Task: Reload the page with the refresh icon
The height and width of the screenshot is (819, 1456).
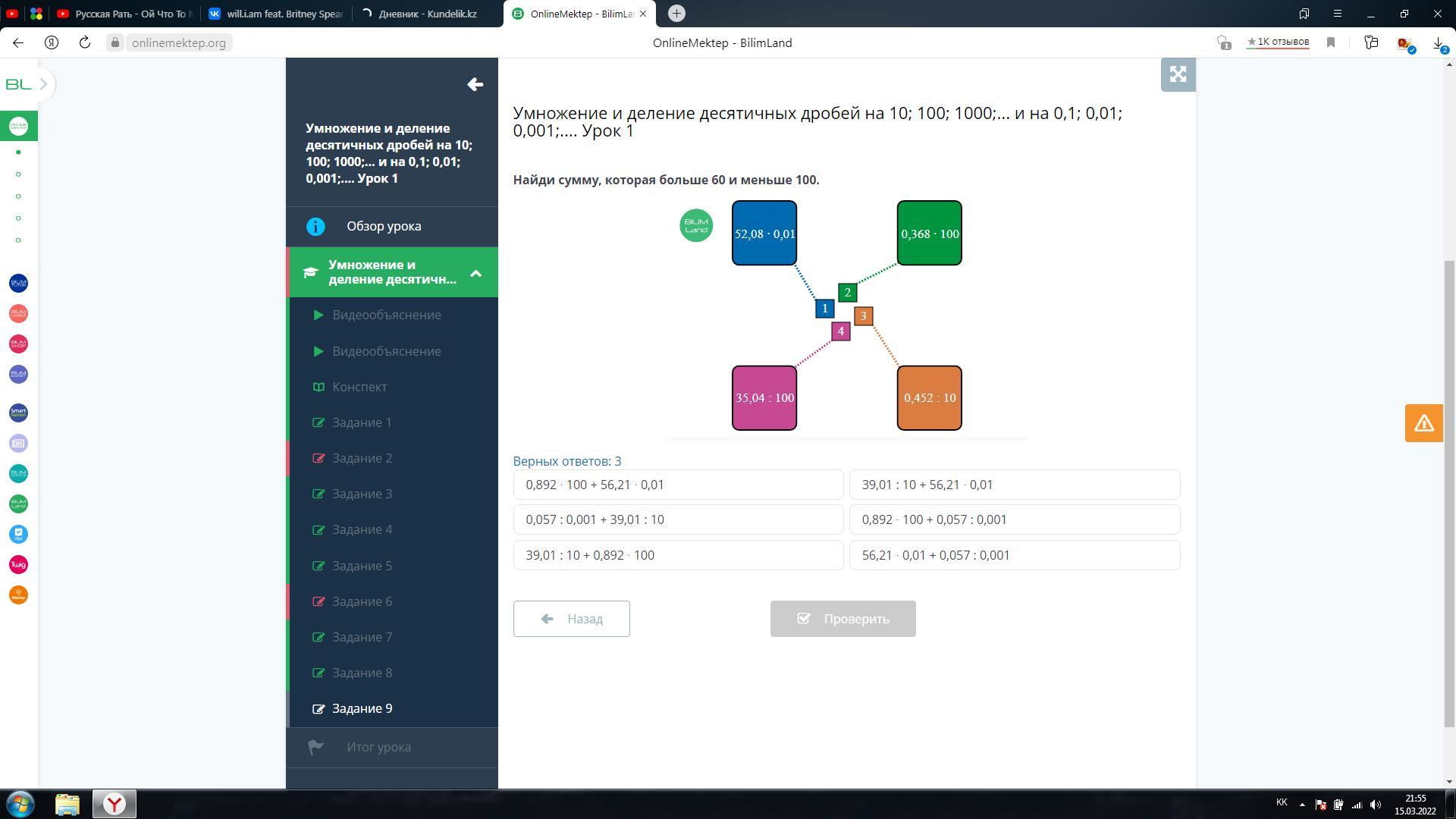Action: [85, 42]
